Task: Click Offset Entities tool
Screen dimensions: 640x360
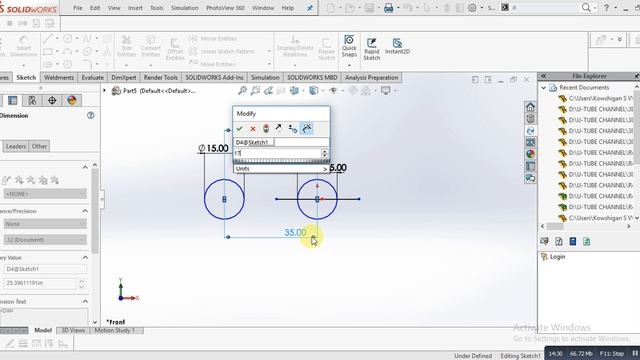Action: click(175, 49)
